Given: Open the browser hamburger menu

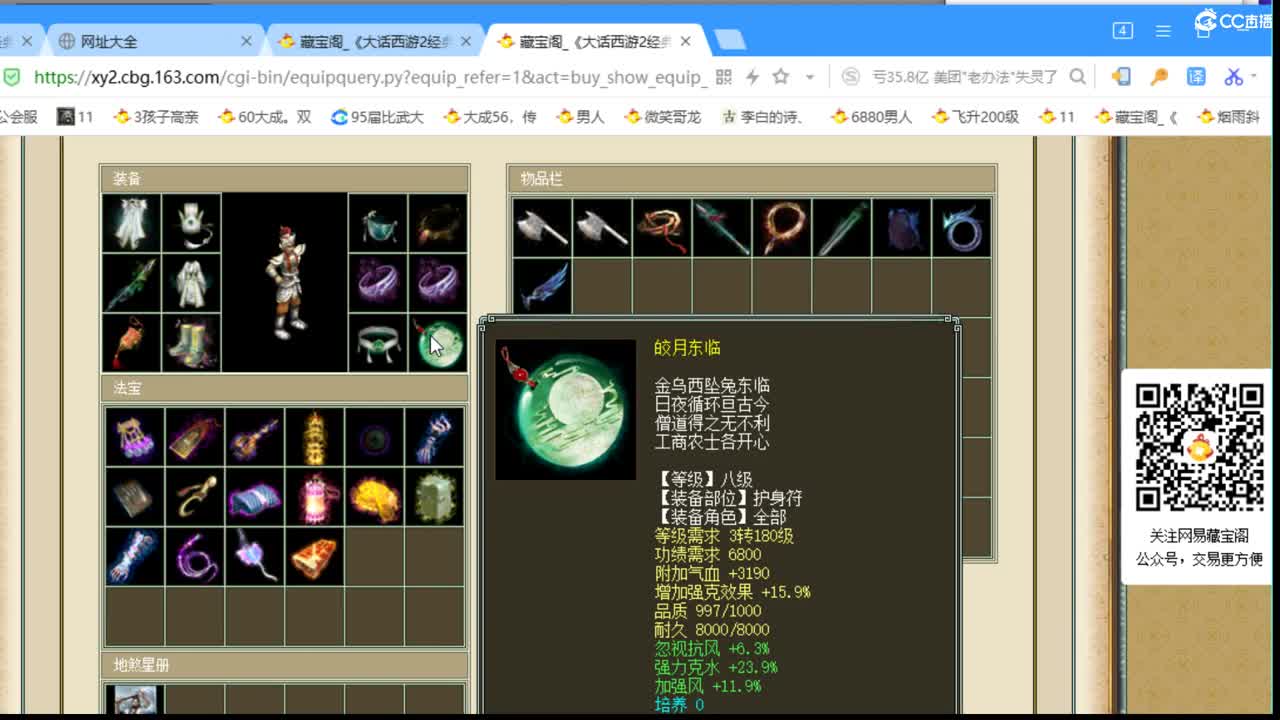Looking at the screenshot, I should [x=1163, y=31].
